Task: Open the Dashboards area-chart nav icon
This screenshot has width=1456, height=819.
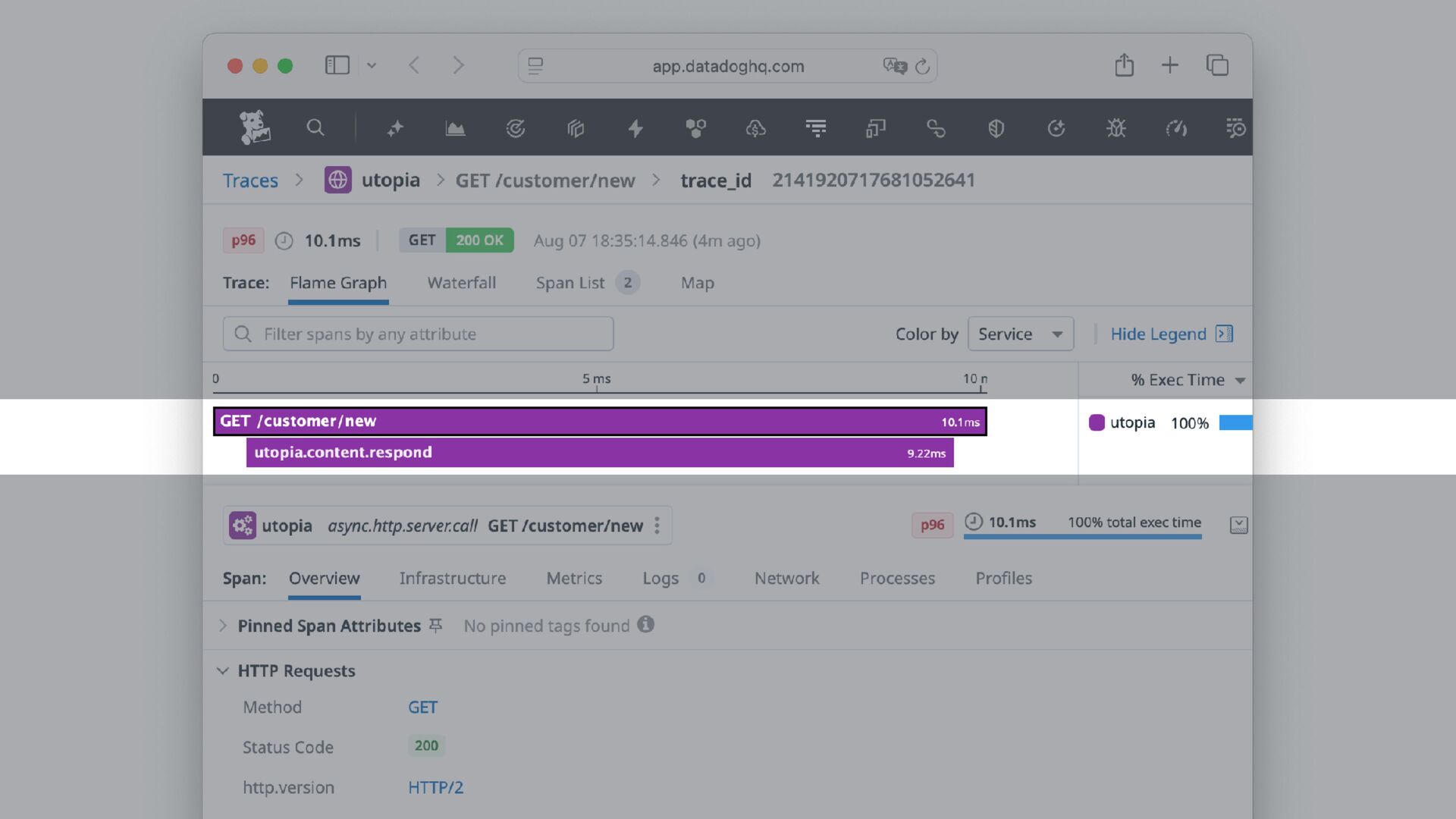Action: point(455,128)
